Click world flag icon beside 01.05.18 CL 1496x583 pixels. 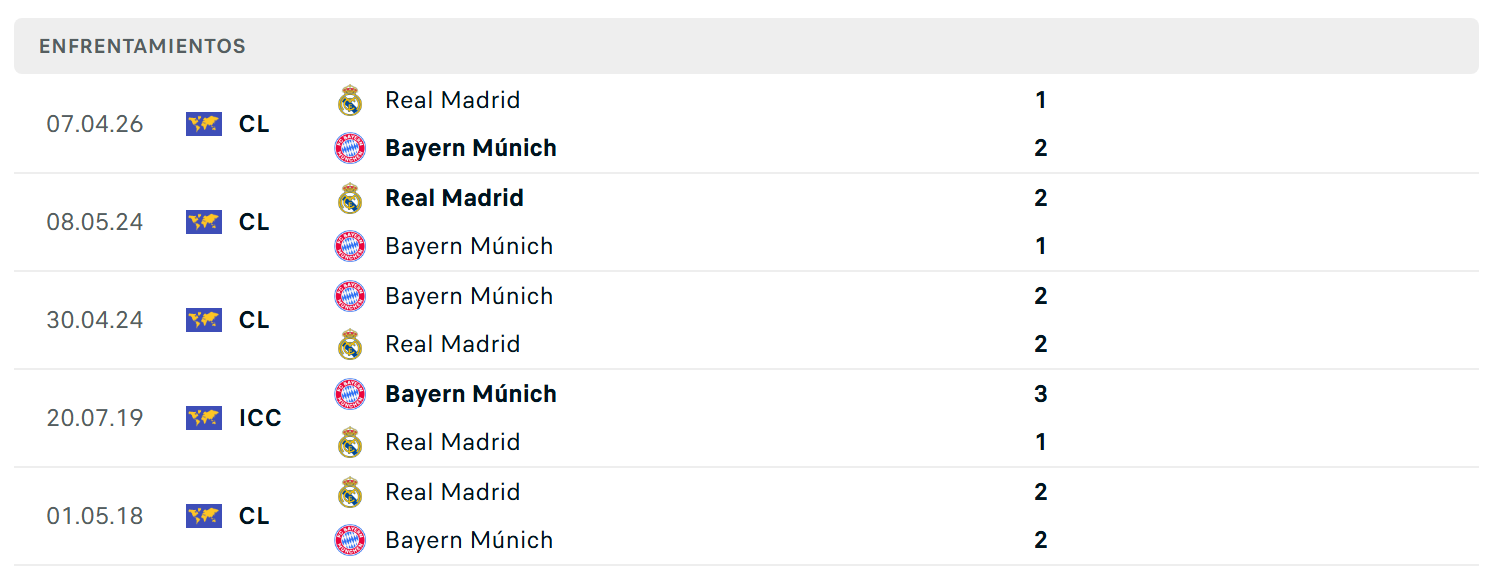tap(204, 516)
